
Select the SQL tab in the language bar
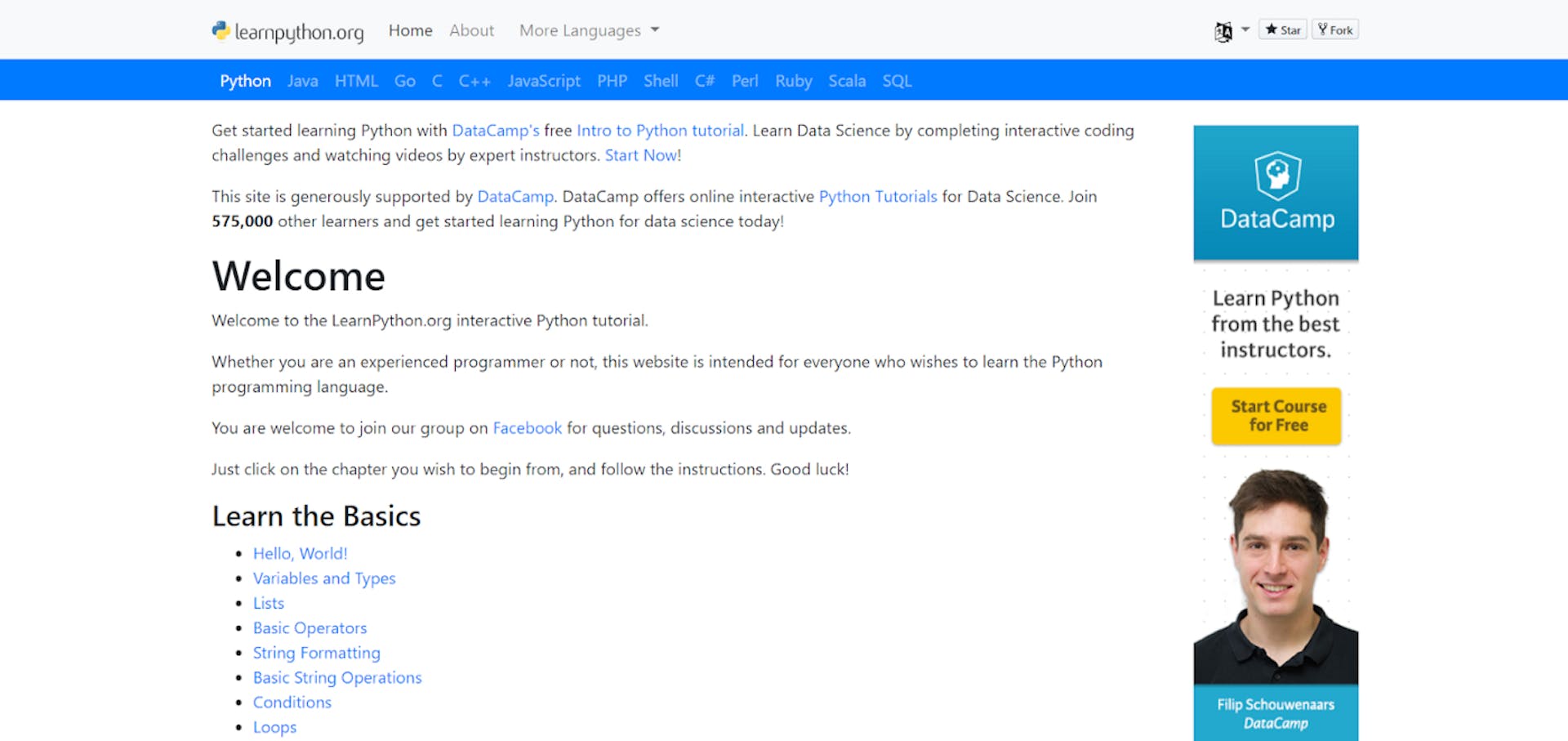tap(897, 81)
